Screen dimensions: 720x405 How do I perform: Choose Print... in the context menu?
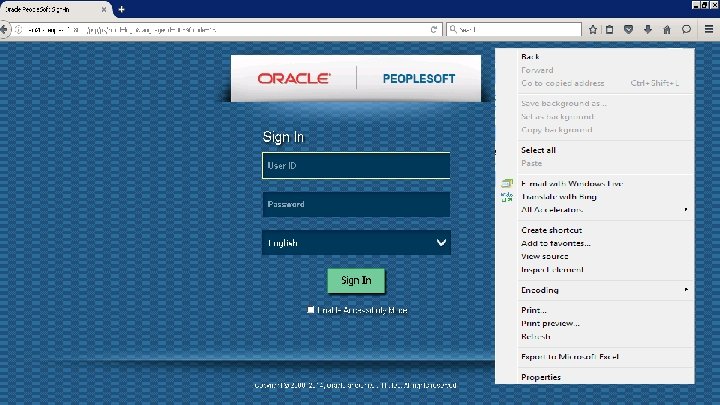point(534,310)
